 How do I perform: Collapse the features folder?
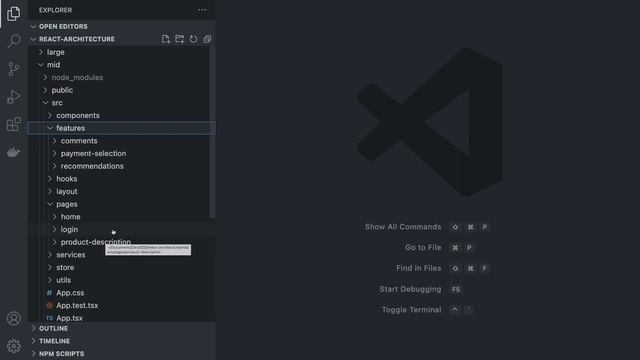pyautogui.click(x=121, y=128)
